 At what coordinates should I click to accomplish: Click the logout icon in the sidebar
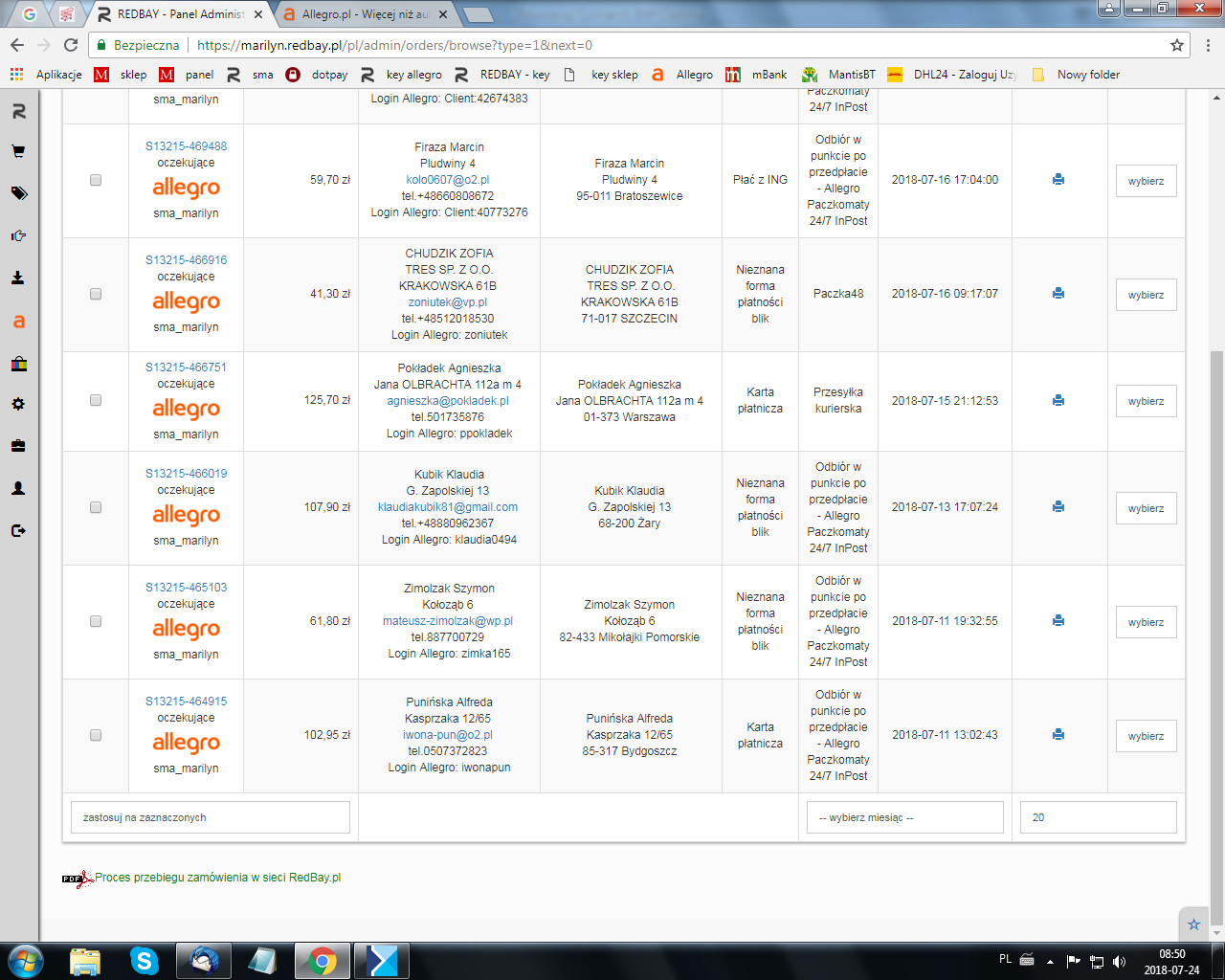click(x=18, y=530)
